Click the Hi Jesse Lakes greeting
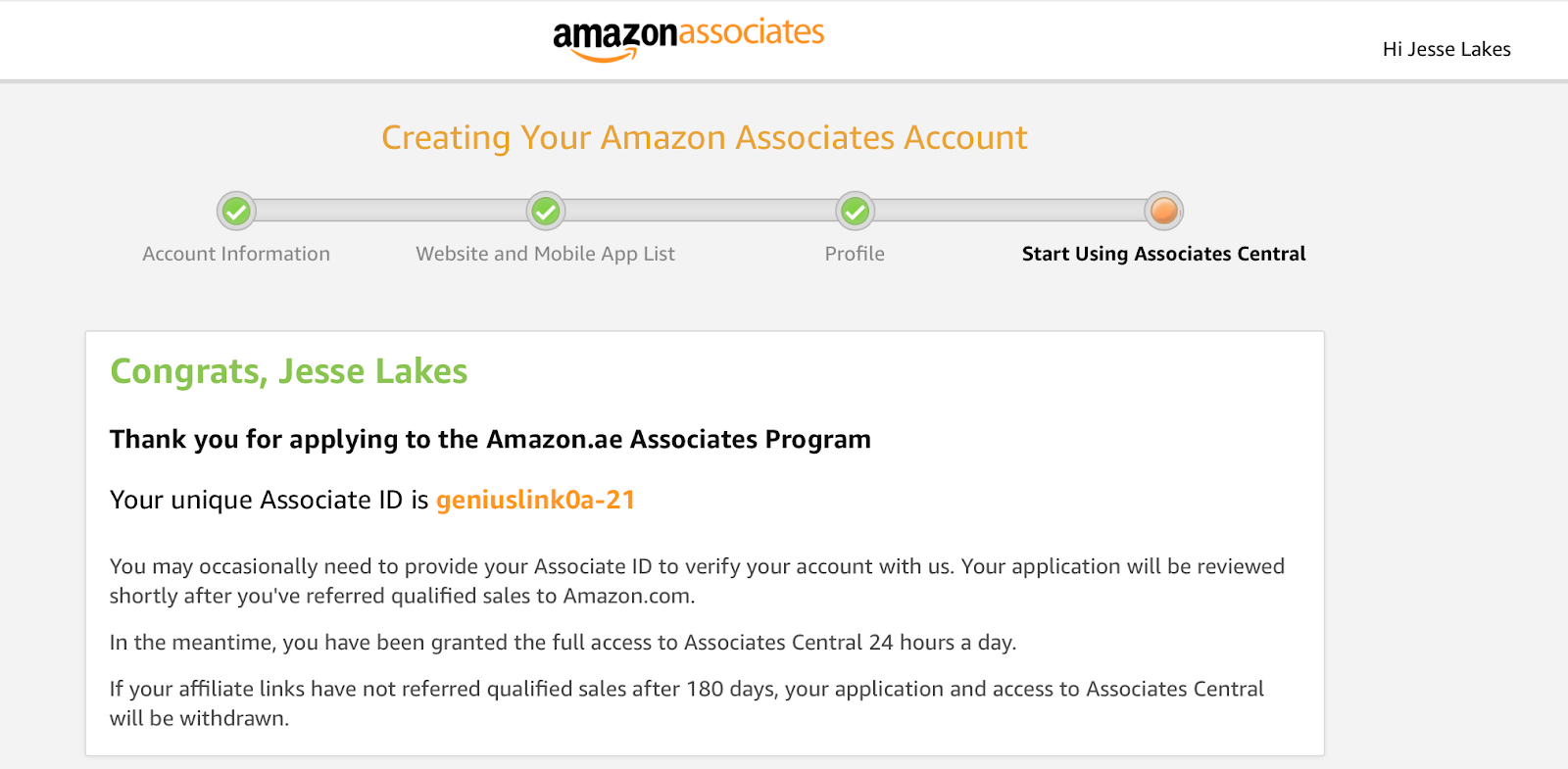The width and height of the screenshot is (1568, 769). (1445, 49)
